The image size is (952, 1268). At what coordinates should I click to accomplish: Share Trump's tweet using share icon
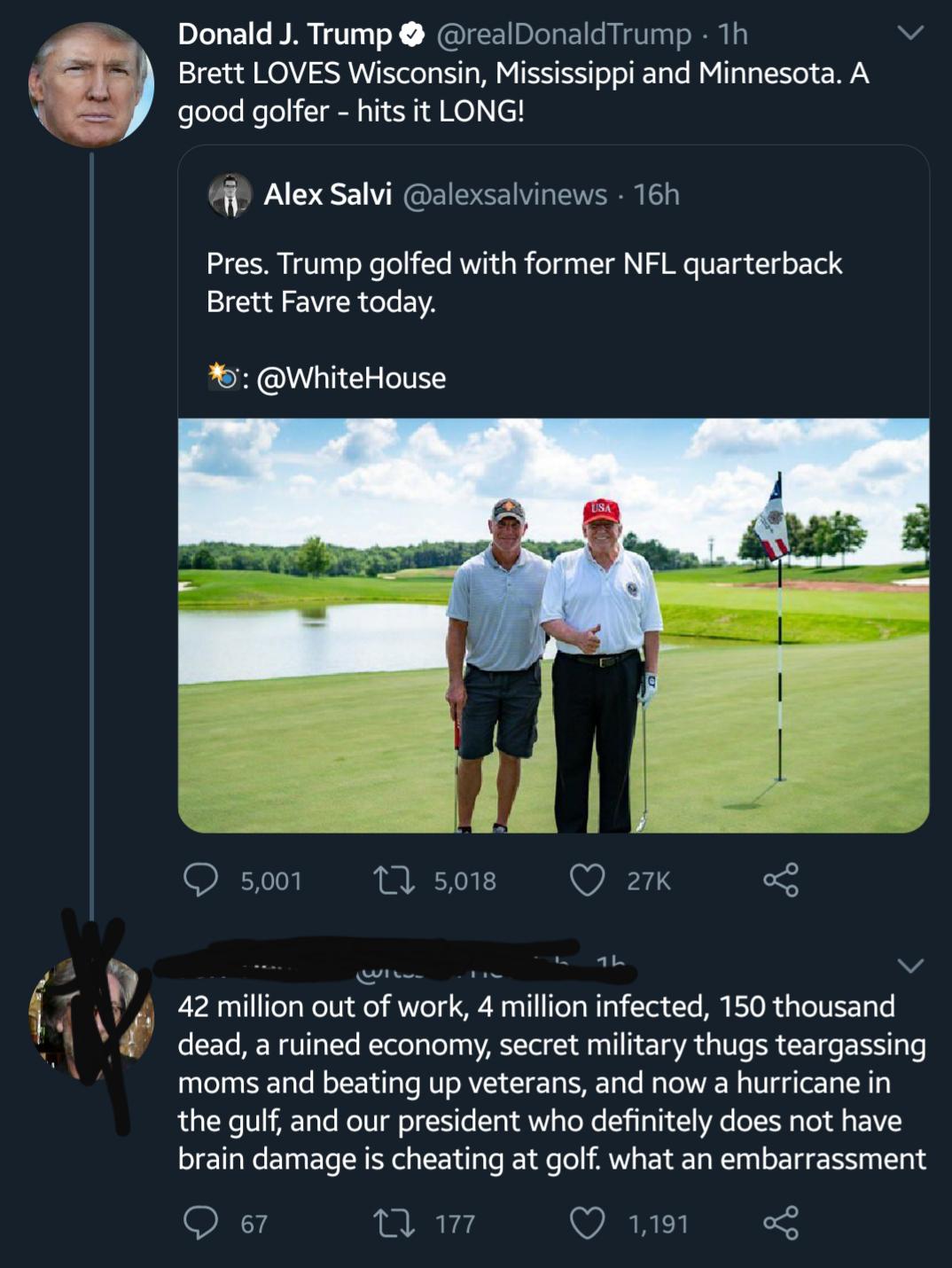[781, 880]
